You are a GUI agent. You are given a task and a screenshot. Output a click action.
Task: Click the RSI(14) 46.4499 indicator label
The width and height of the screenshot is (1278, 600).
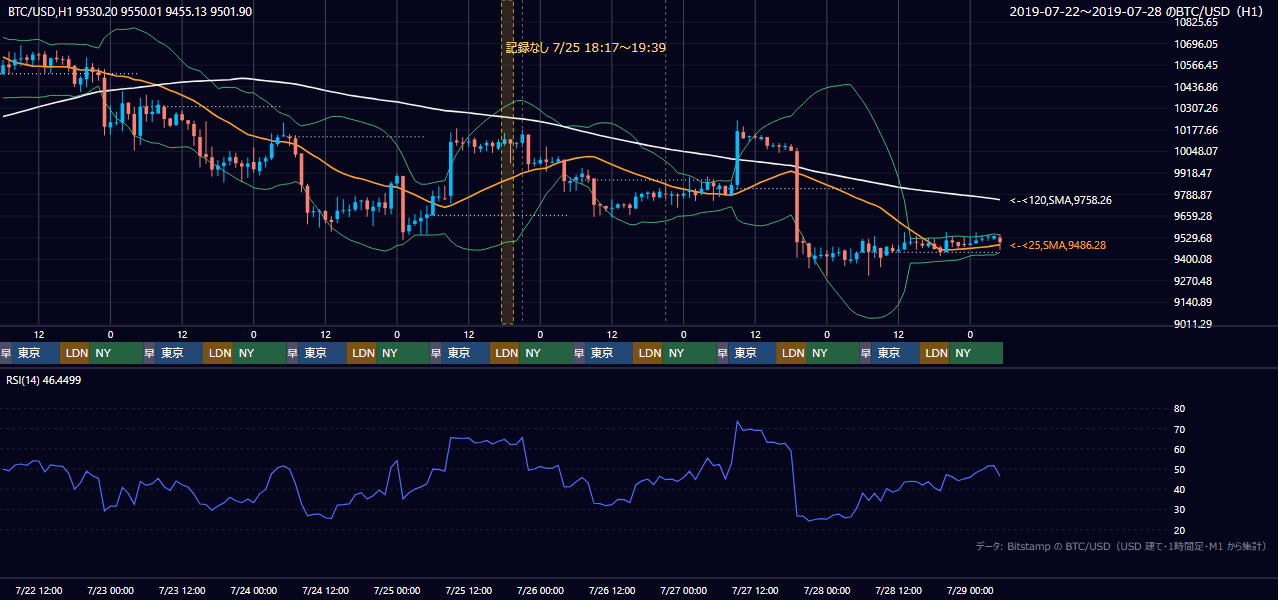[x=43, y=380]
